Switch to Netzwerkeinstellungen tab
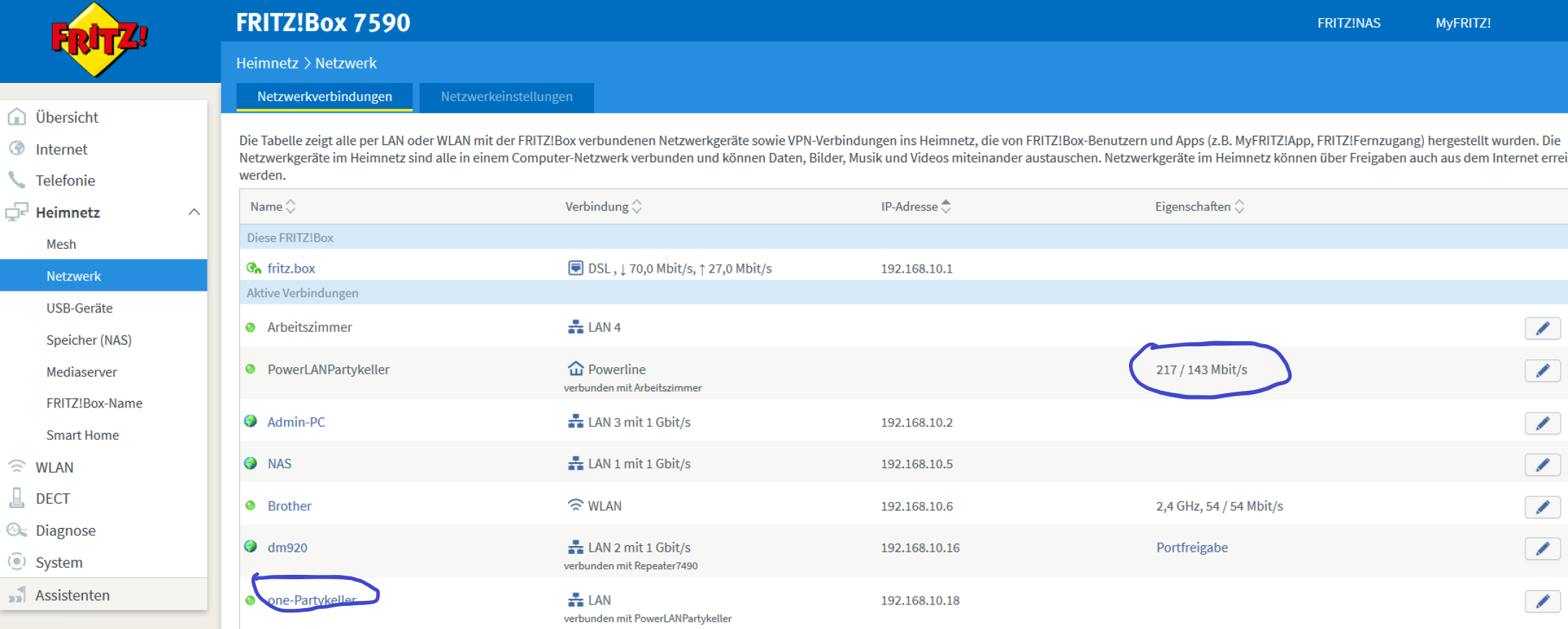 (x=506, y=97)
